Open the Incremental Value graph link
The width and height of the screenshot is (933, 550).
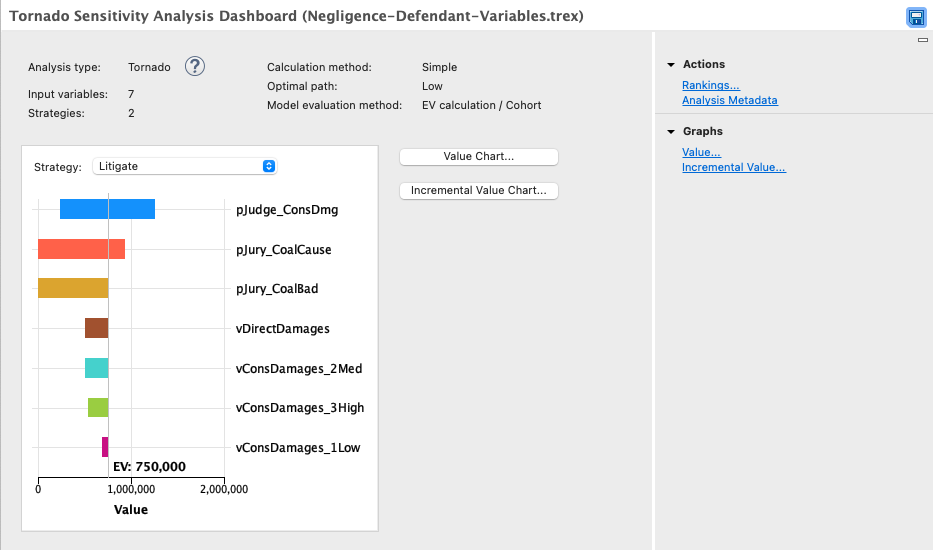click(x=733, y=168)
